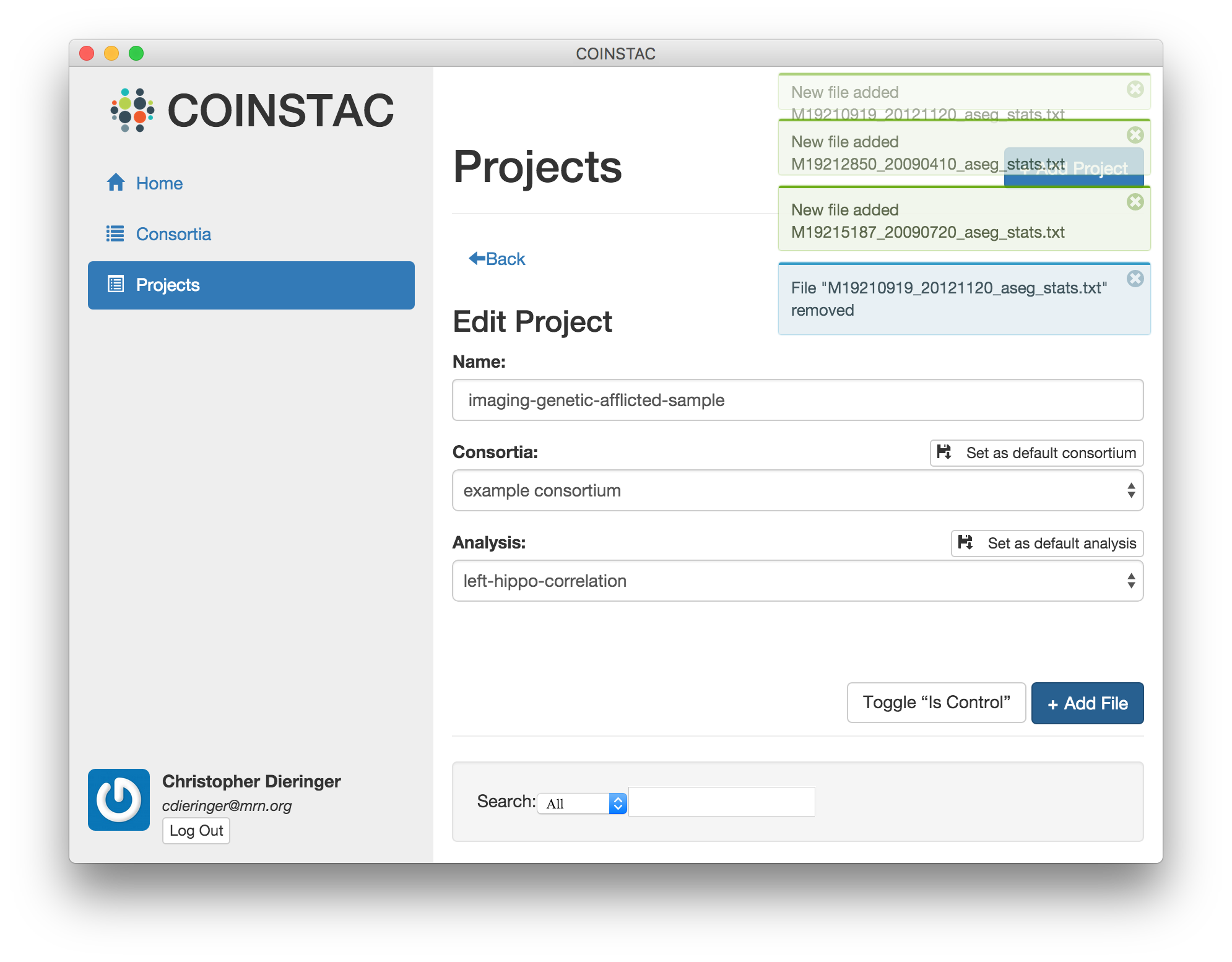The image size is (1232, 962).
Task: Expand the left-hippo-correlation analysis dropdown
Action: point(797,581)
